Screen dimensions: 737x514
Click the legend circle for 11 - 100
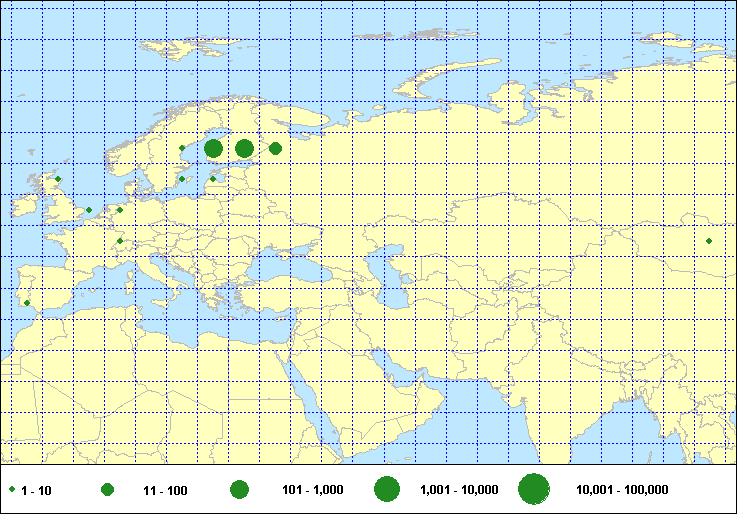[x=107, y=489]
